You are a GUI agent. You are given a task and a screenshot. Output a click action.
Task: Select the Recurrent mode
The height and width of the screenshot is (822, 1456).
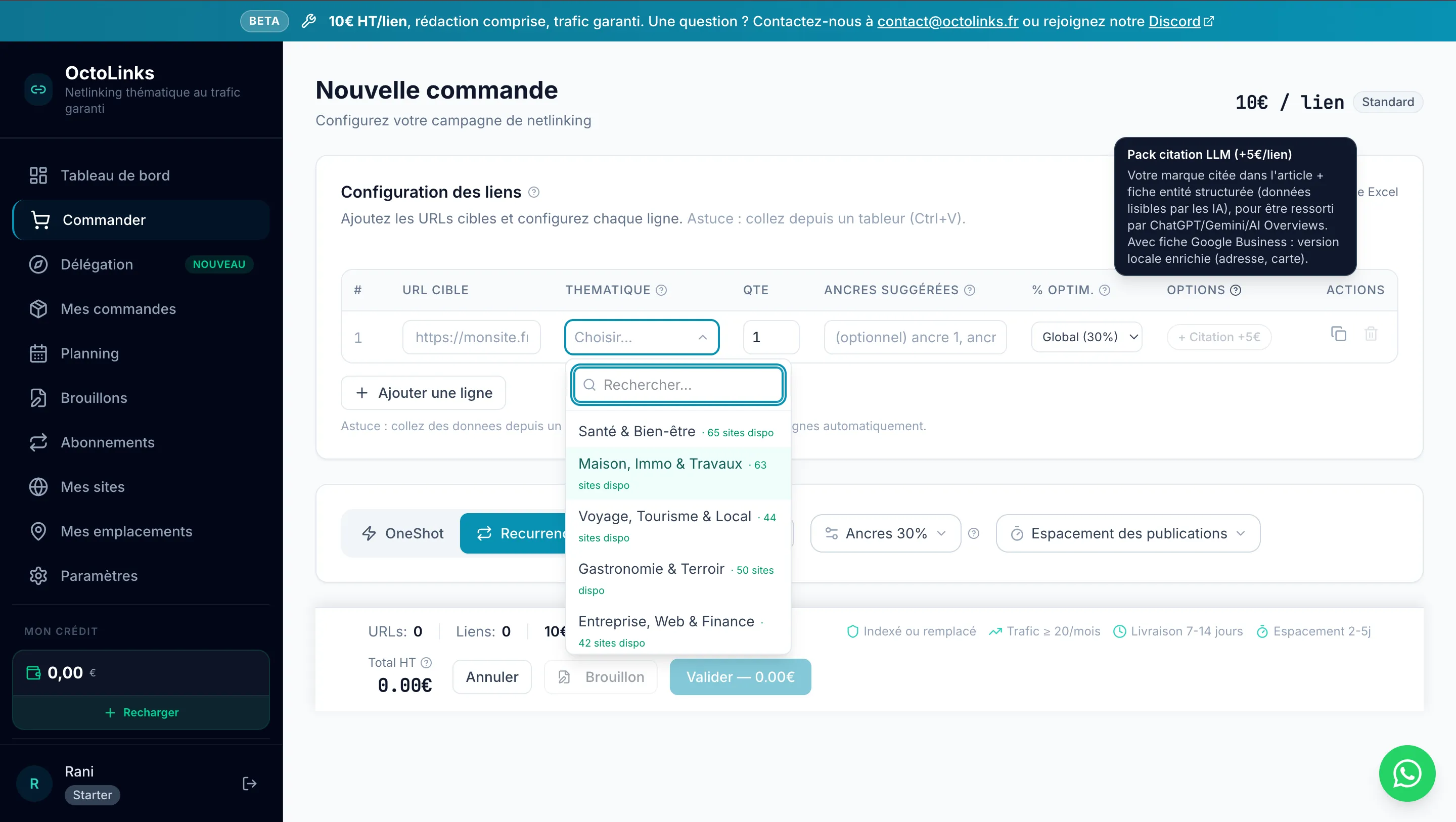click(513, 534)
